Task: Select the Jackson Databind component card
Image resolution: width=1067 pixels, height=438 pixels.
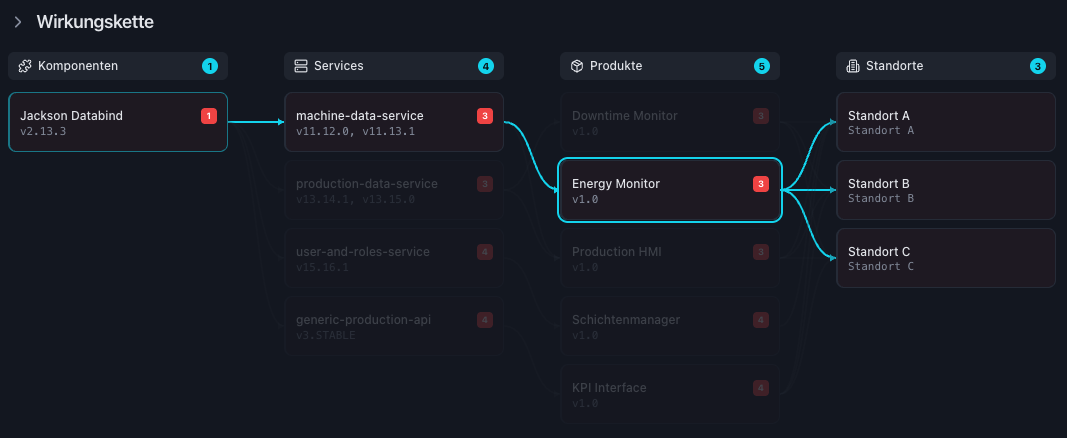Action: pyautogui.click(x=118, y=122)
